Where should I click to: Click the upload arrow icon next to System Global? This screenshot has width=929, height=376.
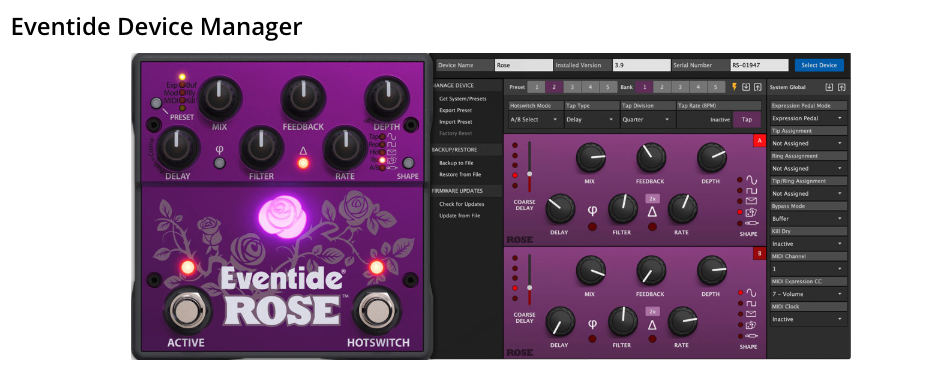pyautogui.click(x=841, y=87)
